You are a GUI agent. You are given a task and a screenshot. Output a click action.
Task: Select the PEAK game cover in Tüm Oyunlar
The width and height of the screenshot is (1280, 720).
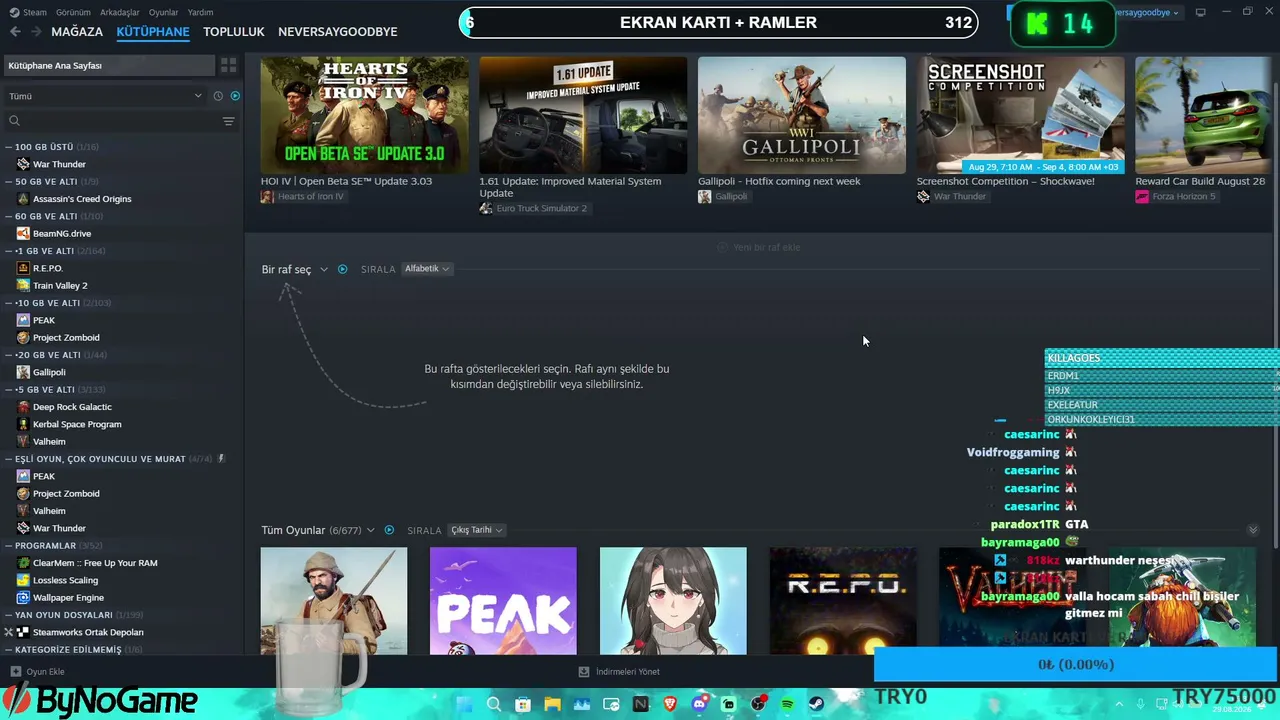(x=503, y=601)
